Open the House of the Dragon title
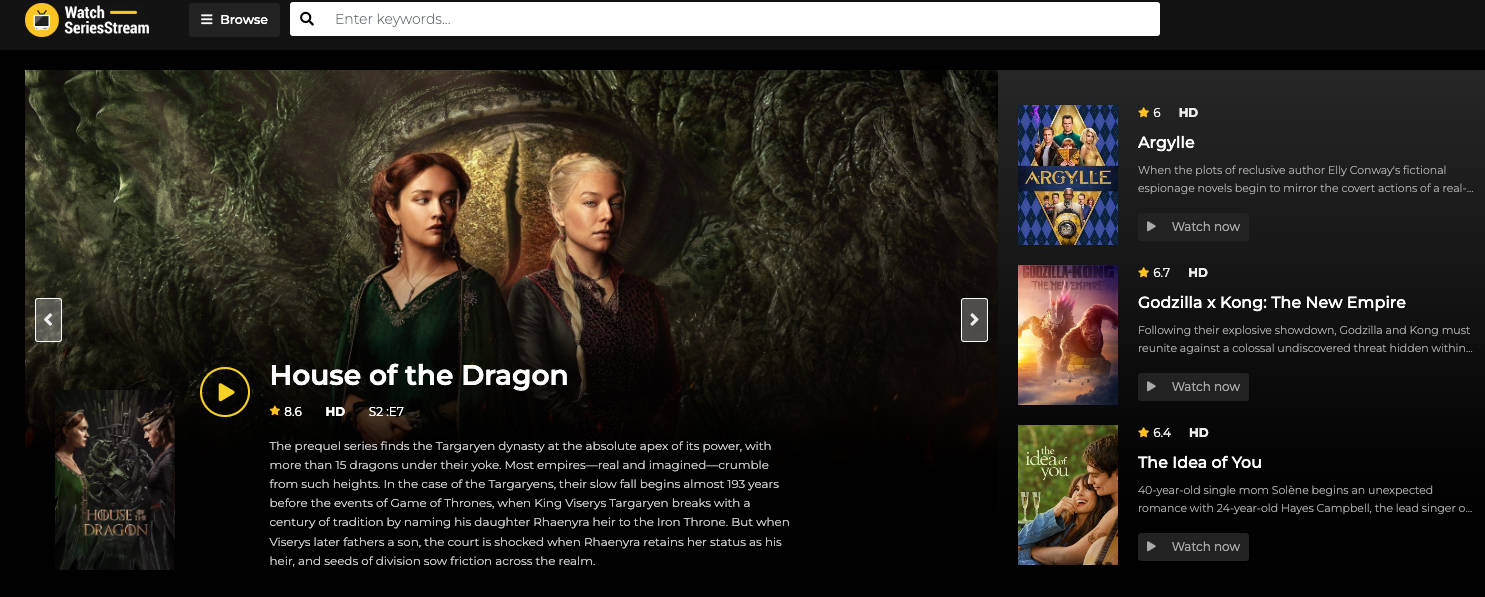1485x597 pixels. [418, 375]
